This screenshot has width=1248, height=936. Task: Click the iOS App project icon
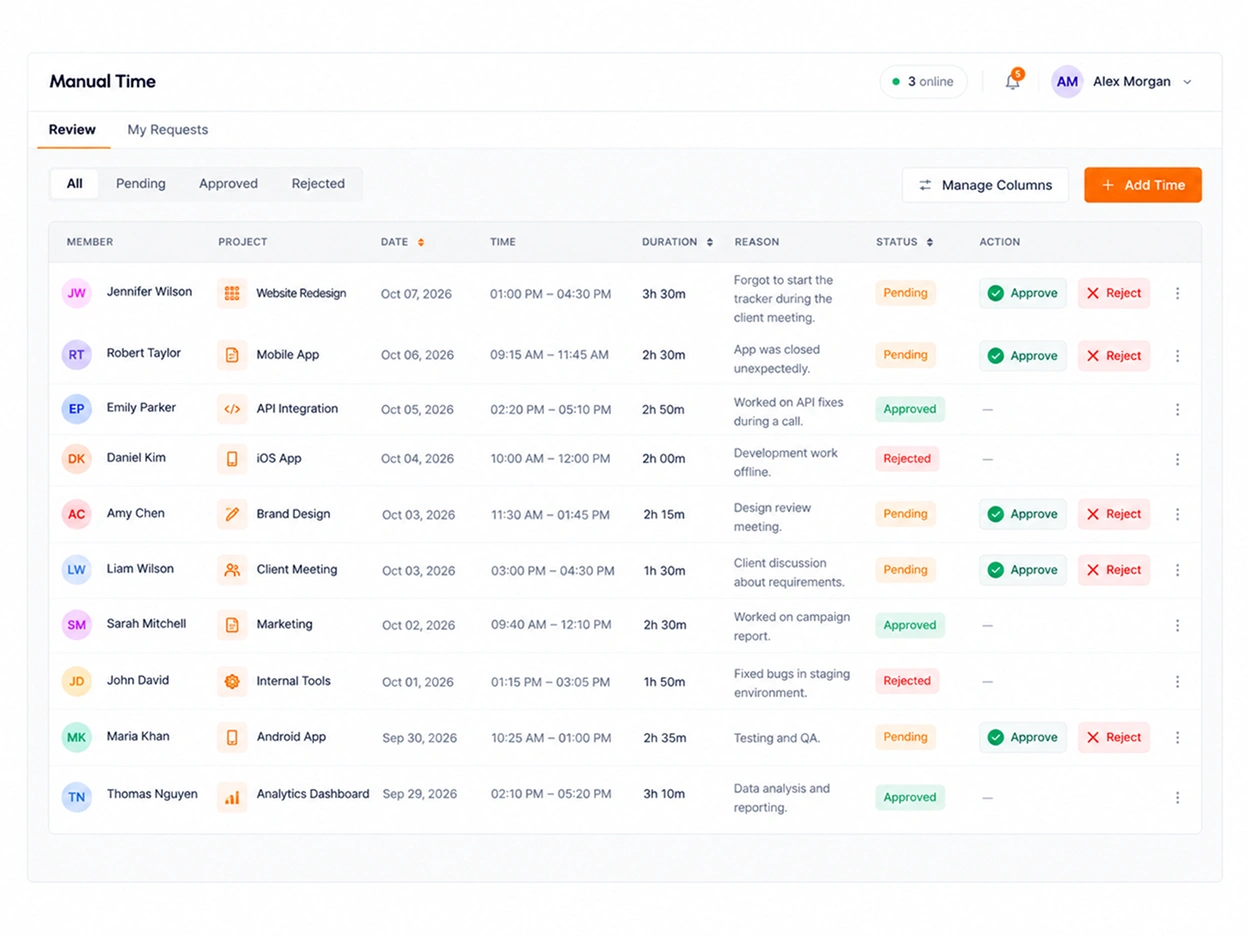[232, 459]
